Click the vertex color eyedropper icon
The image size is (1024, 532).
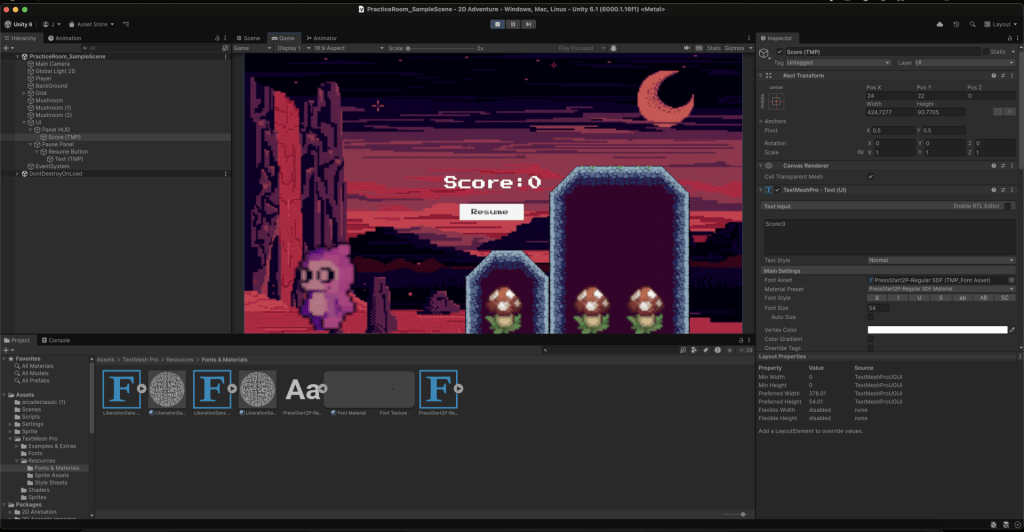click(x=1013, y=329)
